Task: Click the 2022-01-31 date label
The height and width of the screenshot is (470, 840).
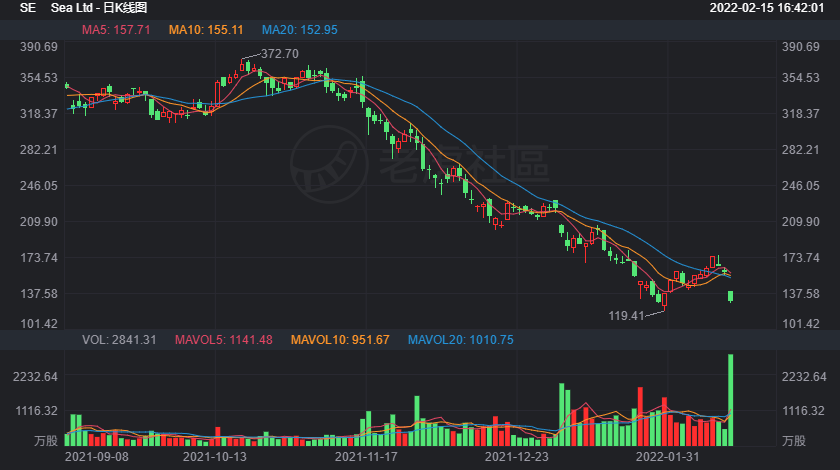Action: point(668,457)
